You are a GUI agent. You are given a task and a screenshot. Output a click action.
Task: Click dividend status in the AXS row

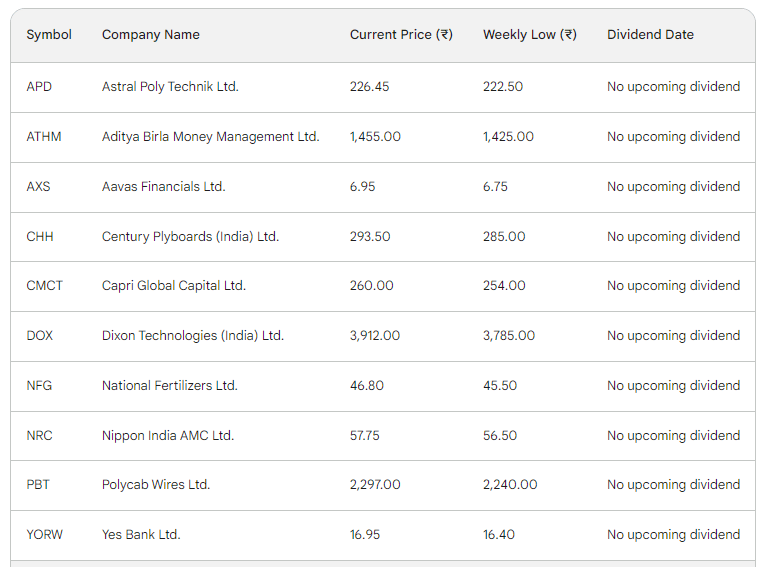pos(674,186)
